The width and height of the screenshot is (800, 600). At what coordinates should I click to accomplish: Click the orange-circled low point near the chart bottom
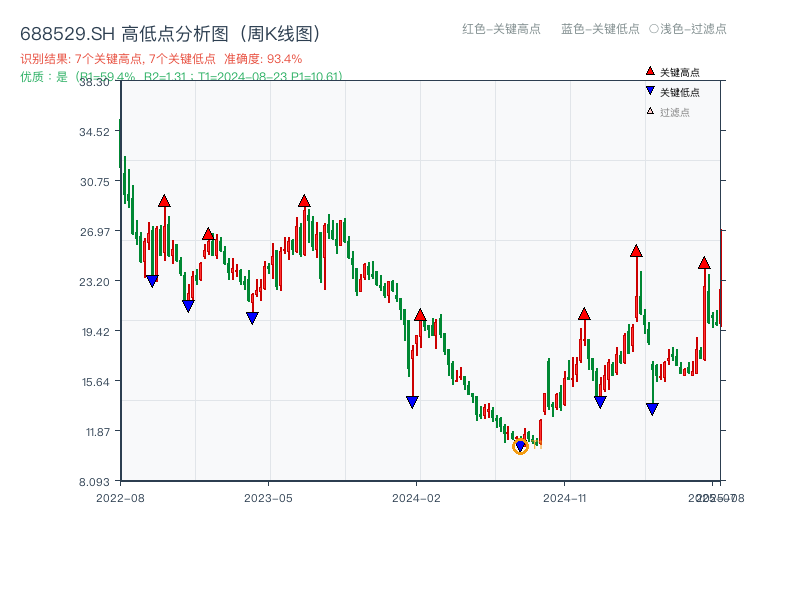pos(521,447)
